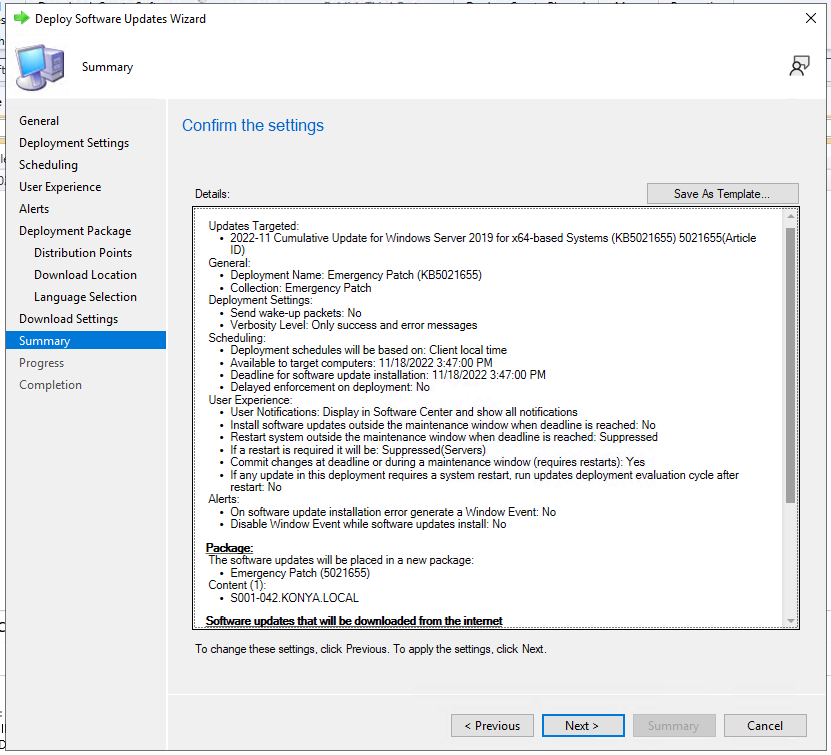
Task: Click 'Send wake-up packets: No' line
Action: click(296, 313)
